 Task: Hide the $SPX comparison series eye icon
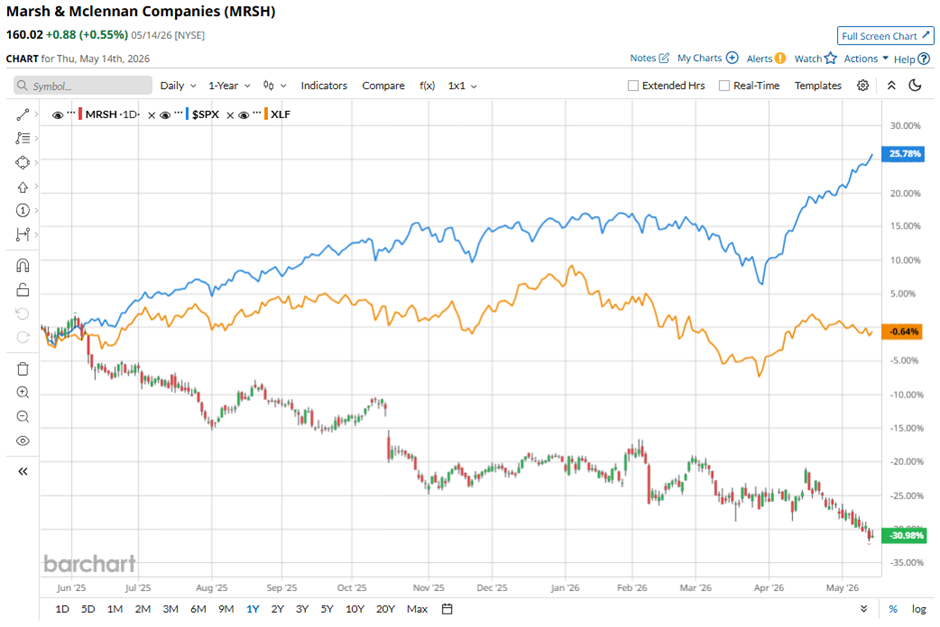click(x=165, y=115)
